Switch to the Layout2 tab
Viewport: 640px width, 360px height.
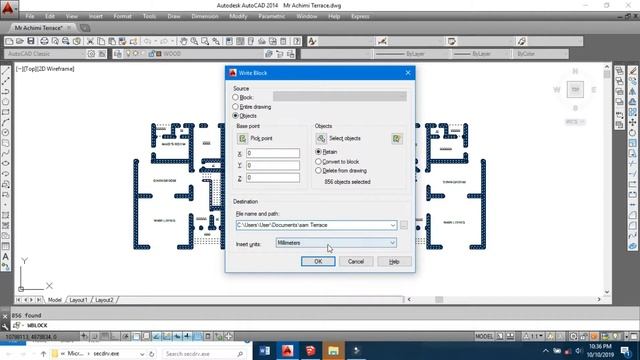point(104,300)
